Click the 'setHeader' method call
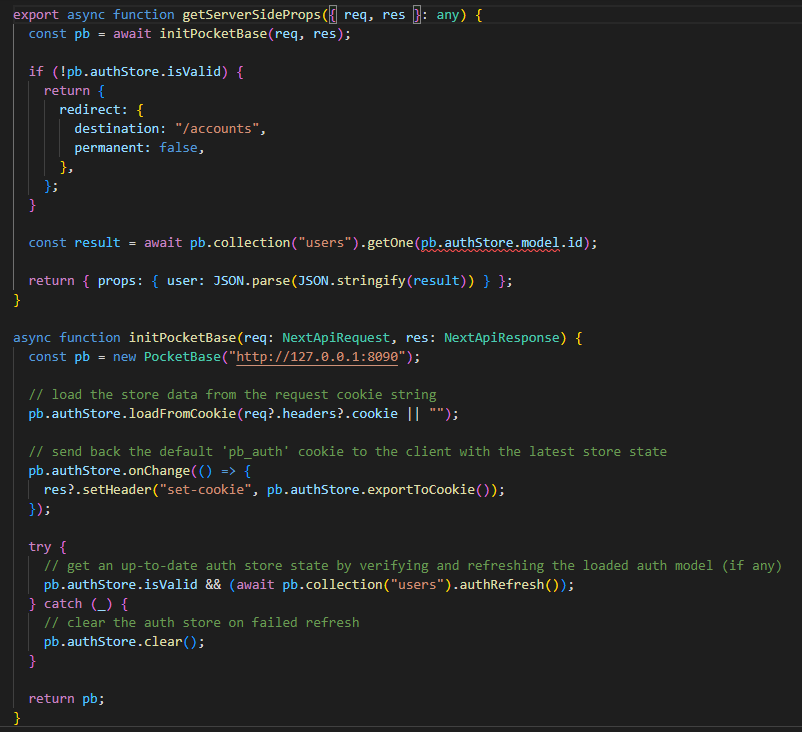 coord(117,490)
